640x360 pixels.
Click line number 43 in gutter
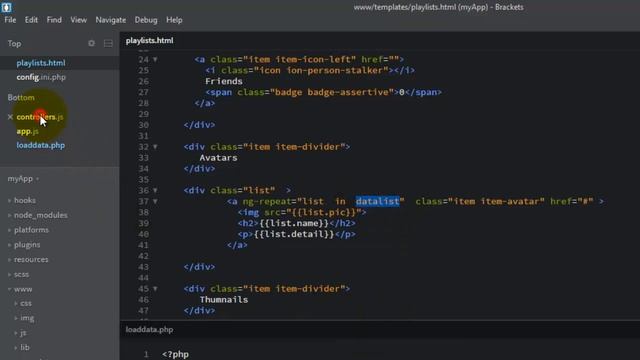143,267
